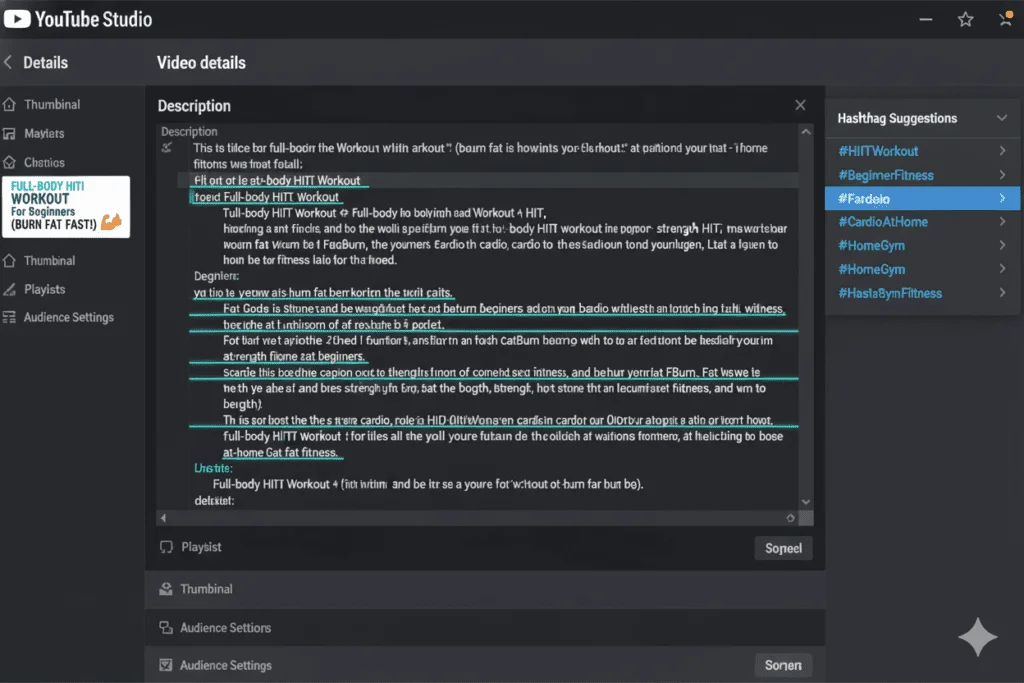Click the Audience Settings bottom row label

tap(226, 665)
